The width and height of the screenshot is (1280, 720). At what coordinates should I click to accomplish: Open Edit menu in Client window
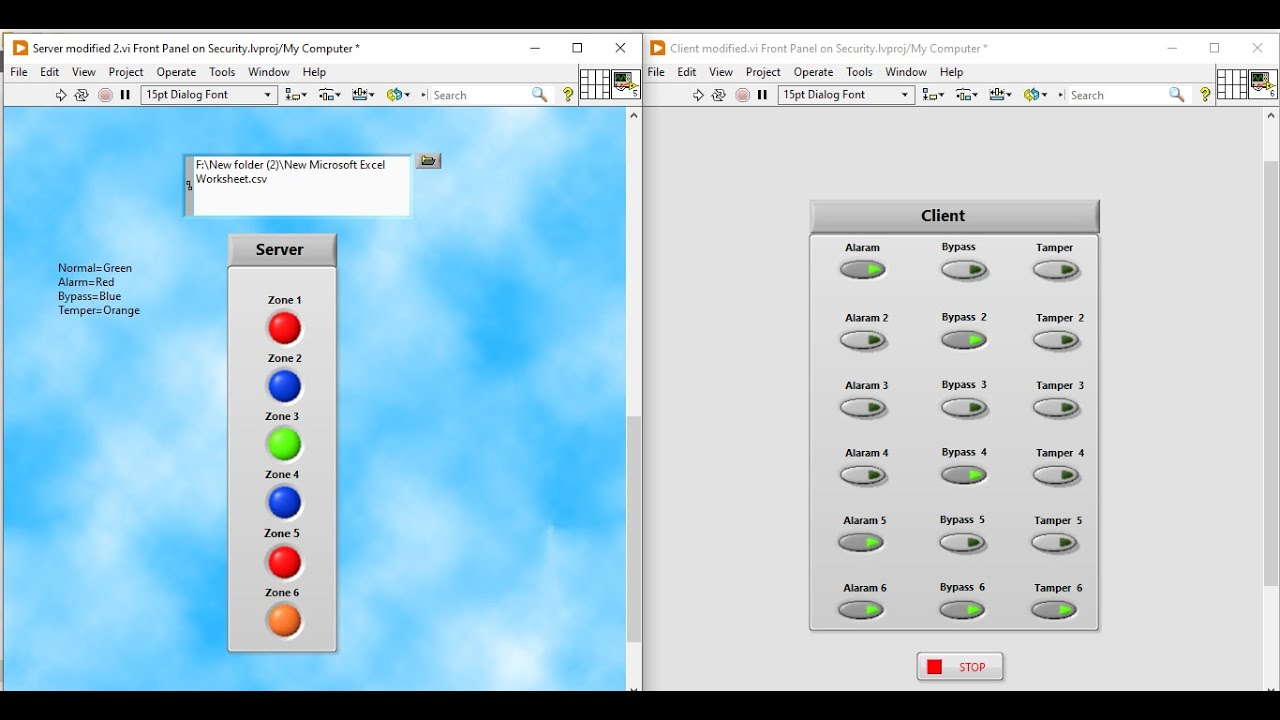[687, 72]
